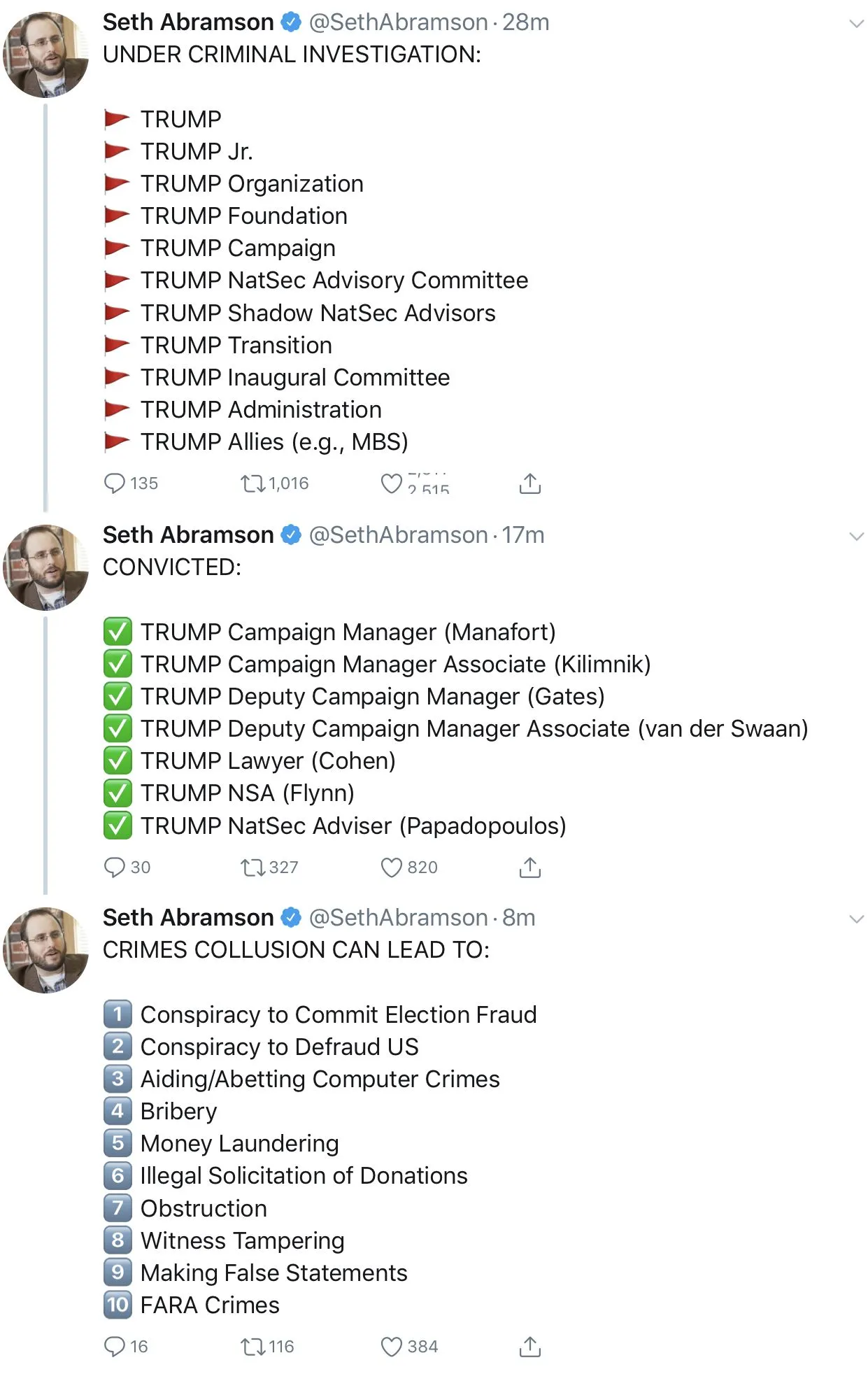Expand the chevron menu on the 17m tweet
Viewport: 868px width, 1374px height.
coord(856,537)
